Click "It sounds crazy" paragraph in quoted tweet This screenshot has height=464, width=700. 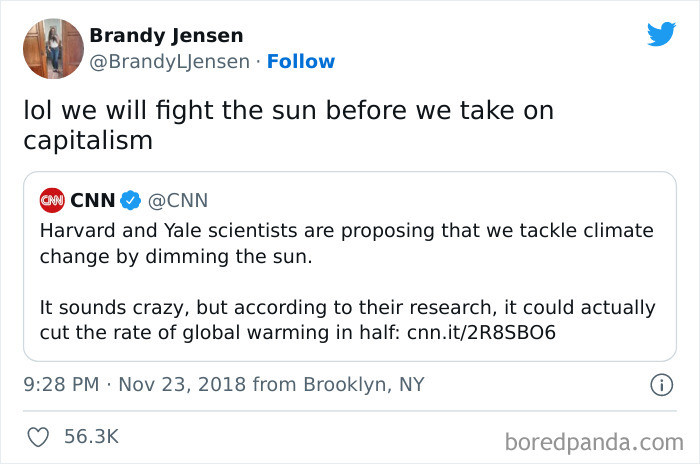point(347,320)
